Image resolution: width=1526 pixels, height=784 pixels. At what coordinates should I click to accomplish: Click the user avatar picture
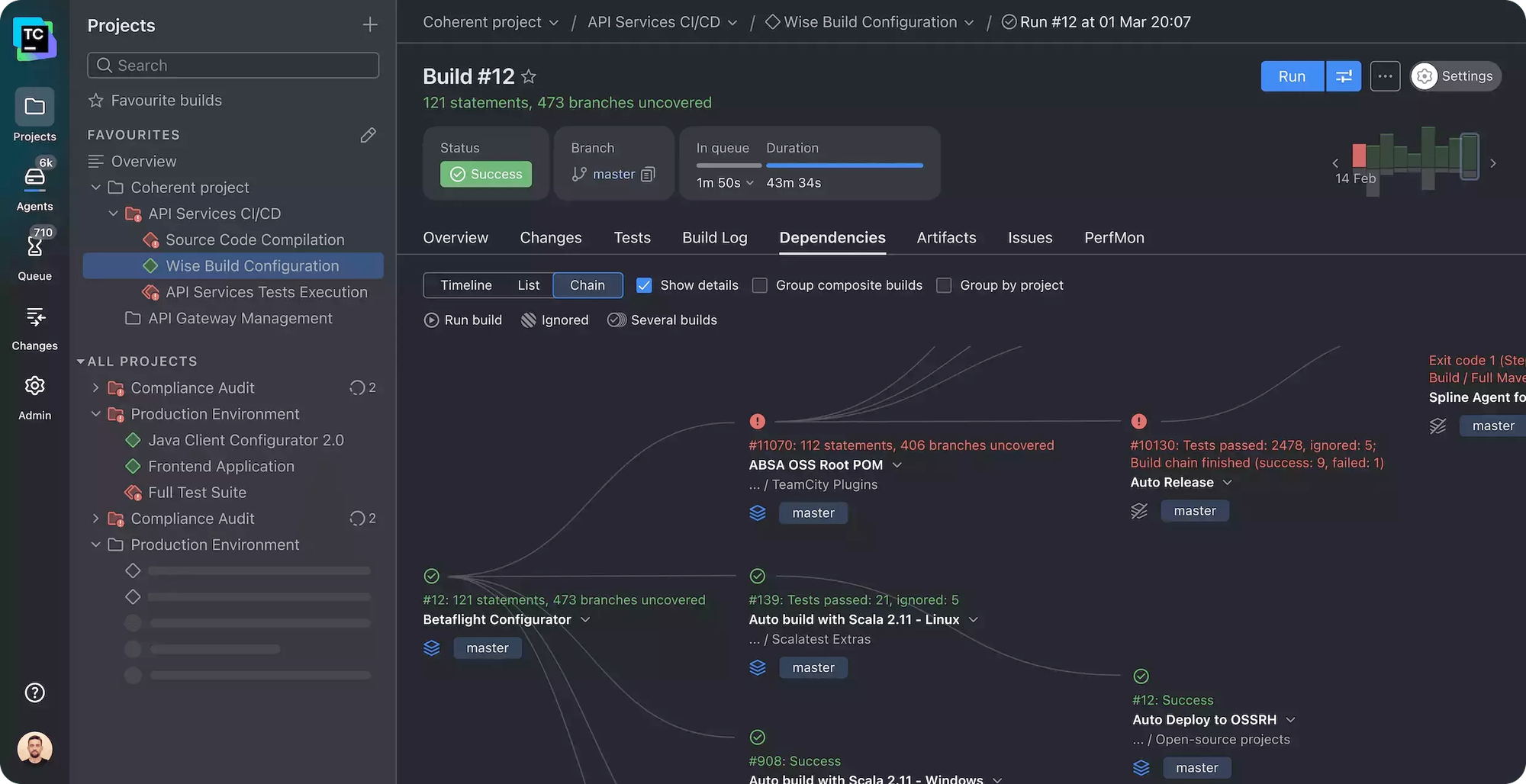click(34, 748)
